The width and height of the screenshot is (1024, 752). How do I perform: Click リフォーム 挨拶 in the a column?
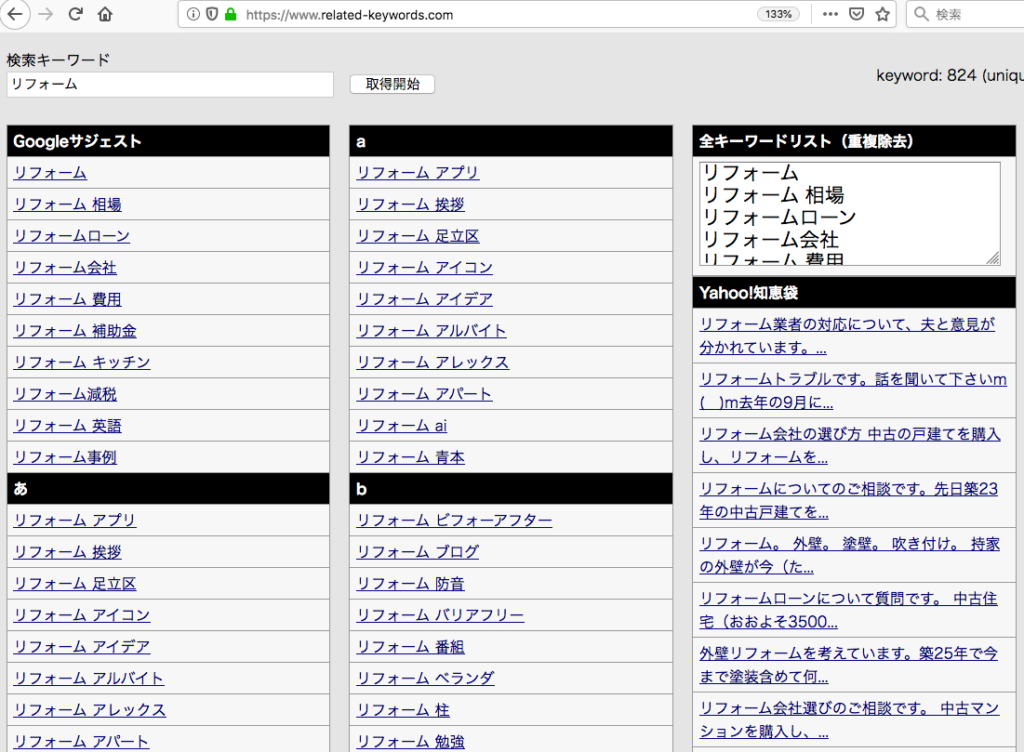(x=411, y=204)
